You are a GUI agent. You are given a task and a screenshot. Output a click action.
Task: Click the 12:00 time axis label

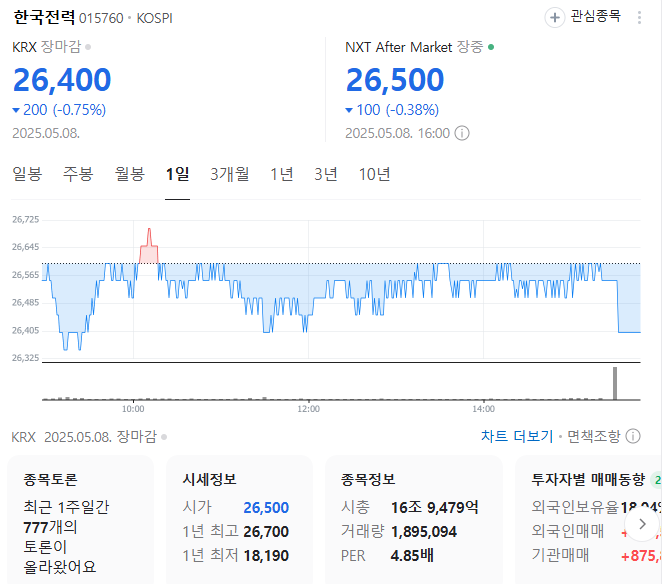pos(308,409)
